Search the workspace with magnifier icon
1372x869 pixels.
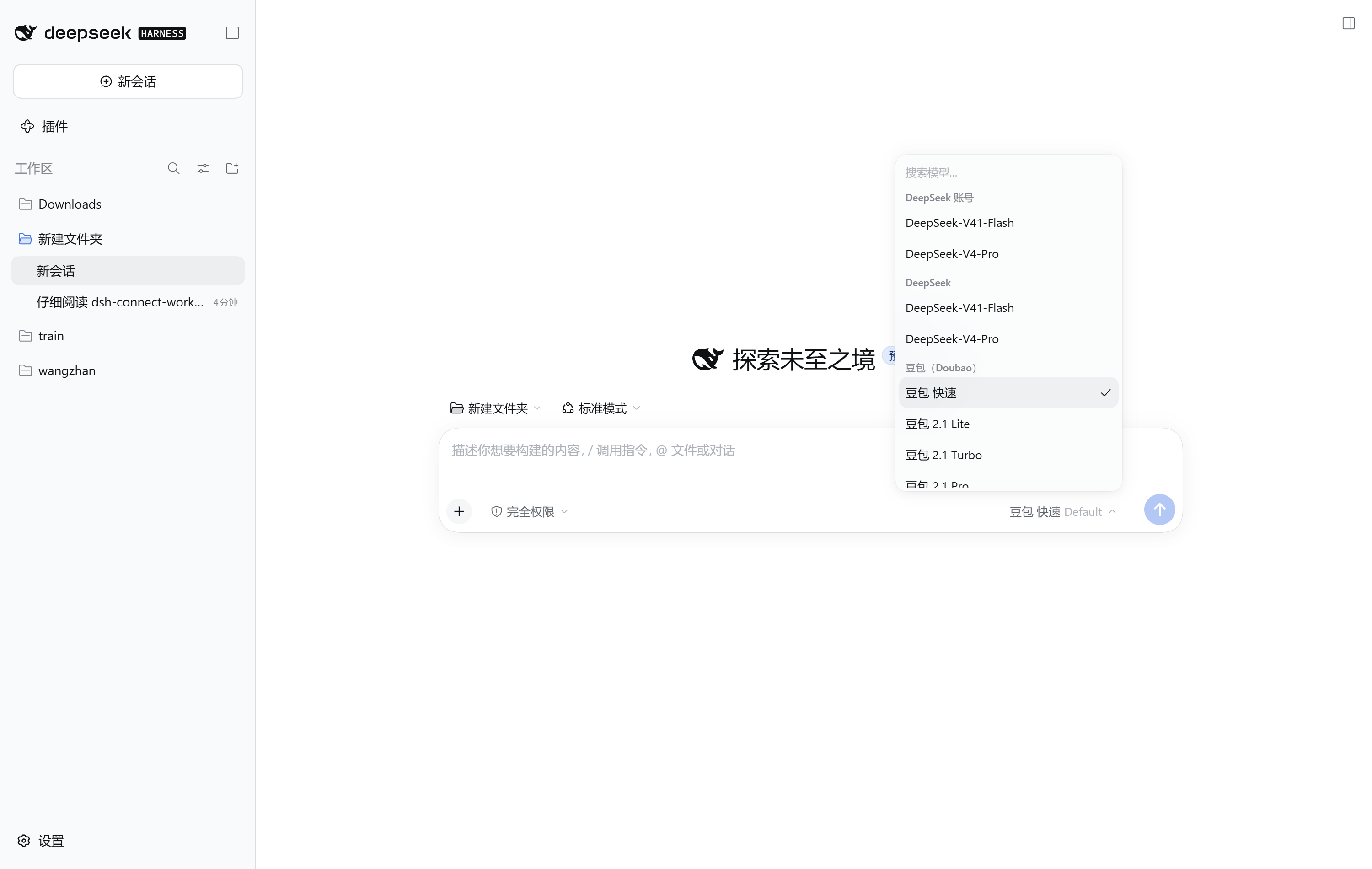(x=173, y=169)
